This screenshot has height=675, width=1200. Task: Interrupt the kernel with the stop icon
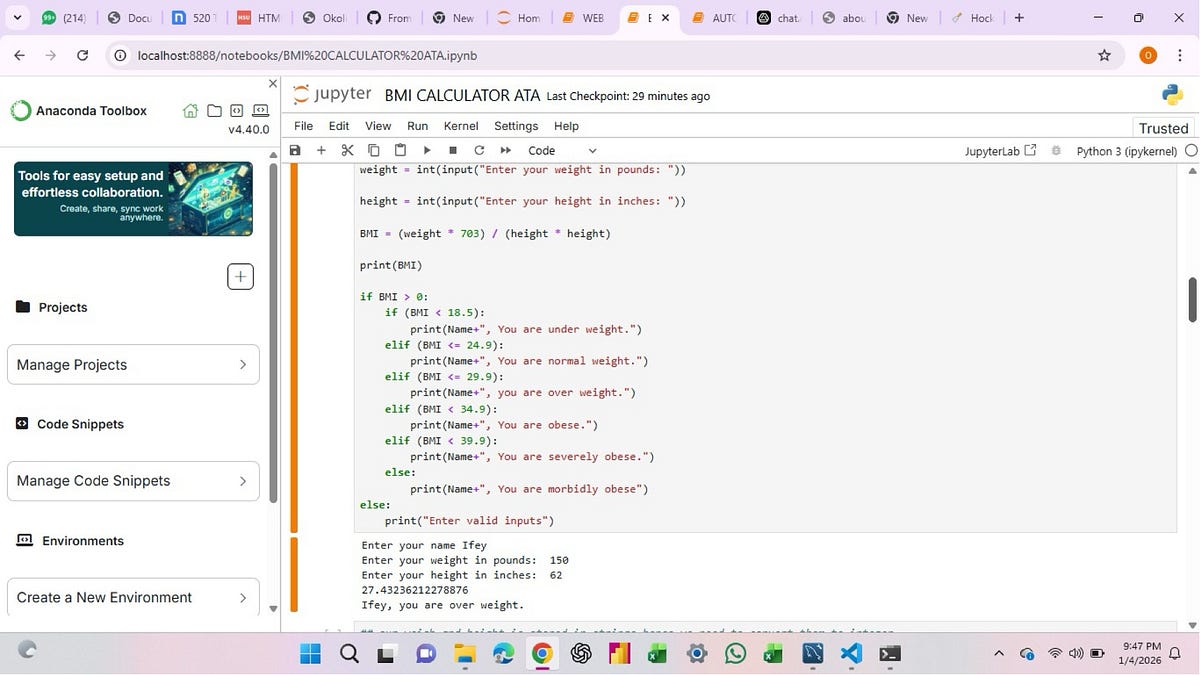click(x=453, y=150)
